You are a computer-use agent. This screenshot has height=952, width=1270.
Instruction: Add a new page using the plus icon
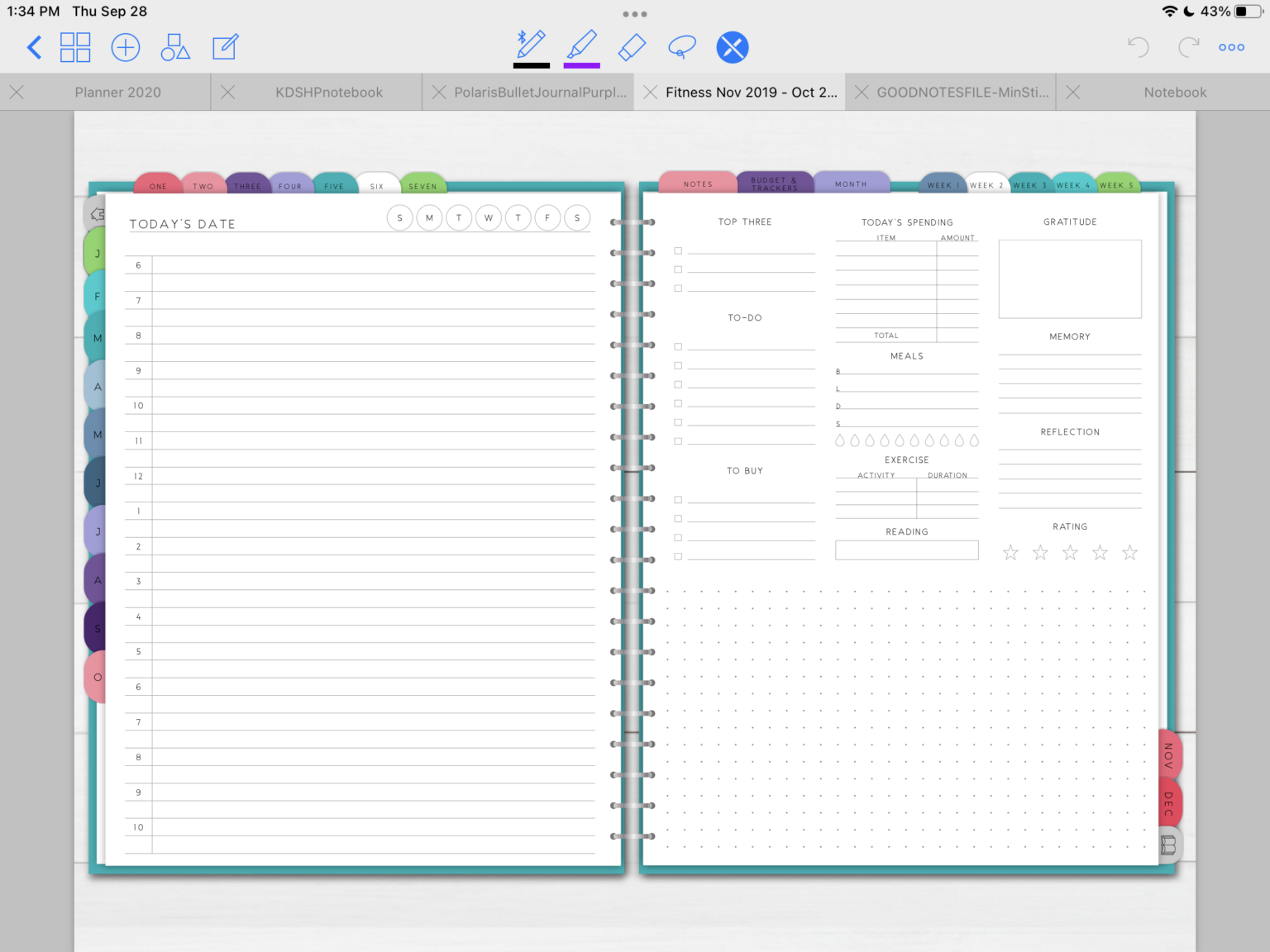125,47
